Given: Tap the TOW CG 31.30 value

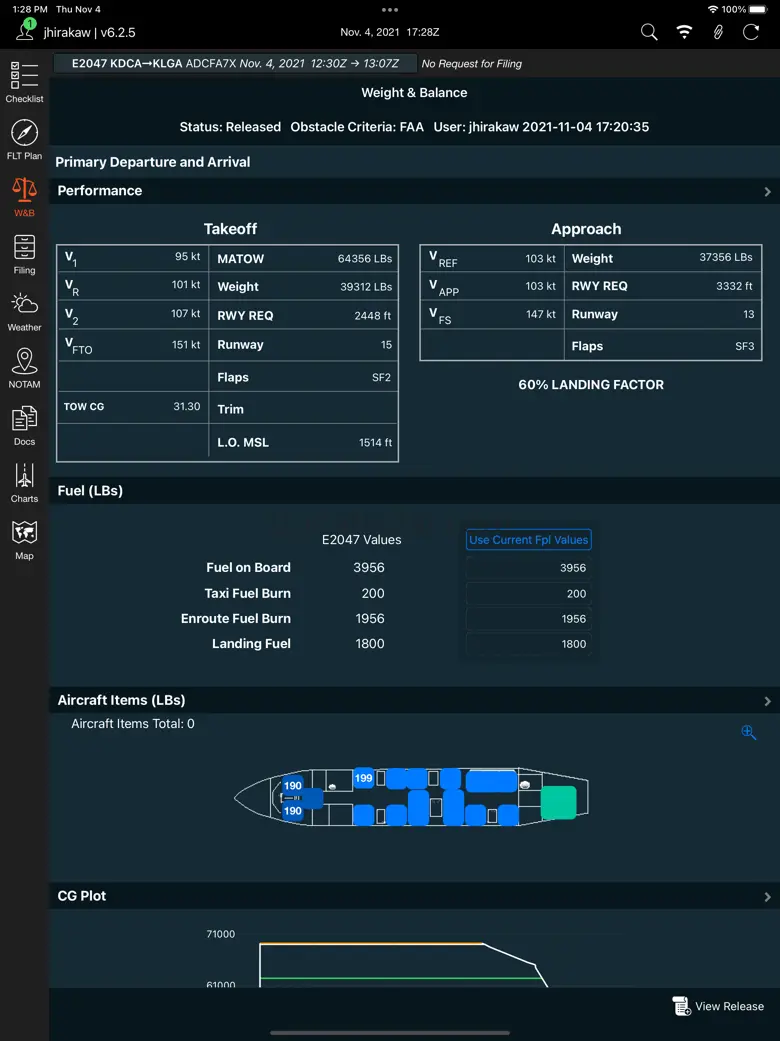Looking at the screenshot, I should click(187, 406).
